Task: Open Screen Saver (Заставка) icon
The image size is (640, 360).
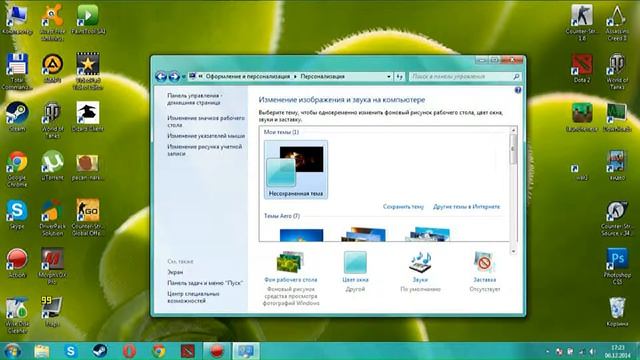Action: click(x=484, y=262)
